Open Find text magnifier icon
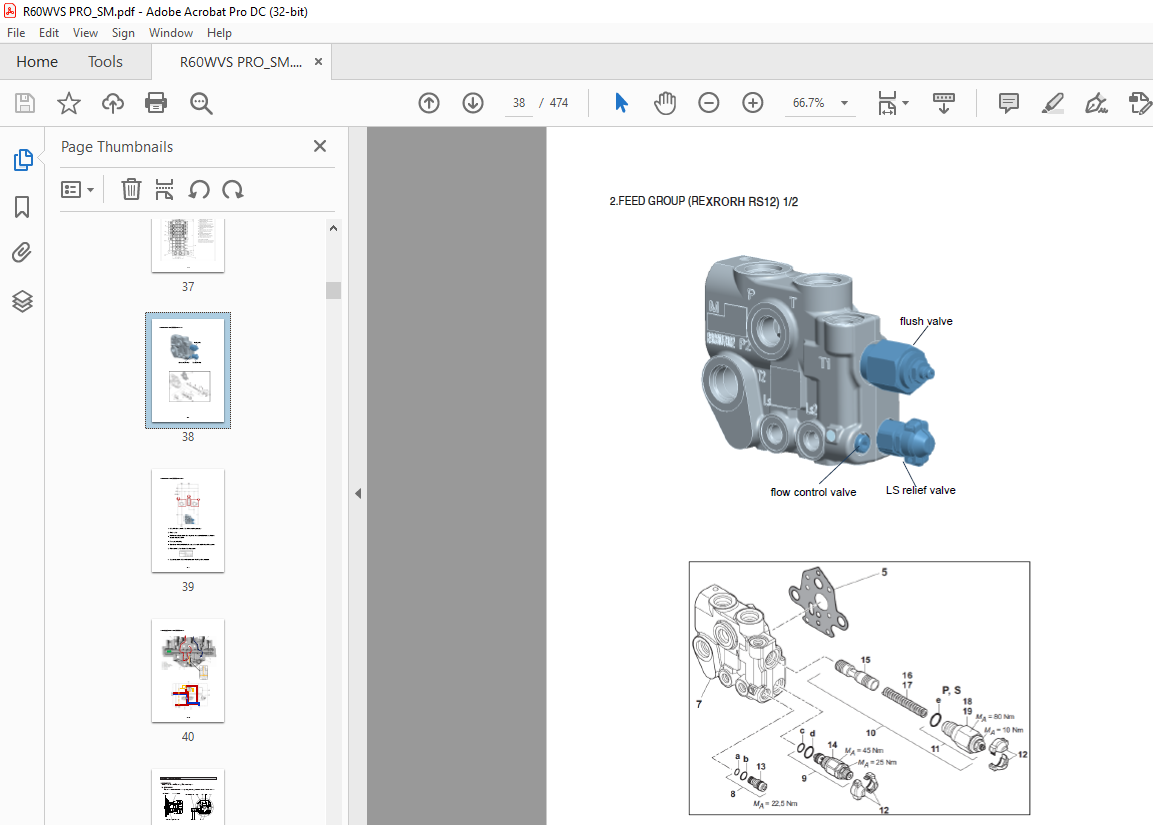 pyautogui.click(x=201, y=103)
